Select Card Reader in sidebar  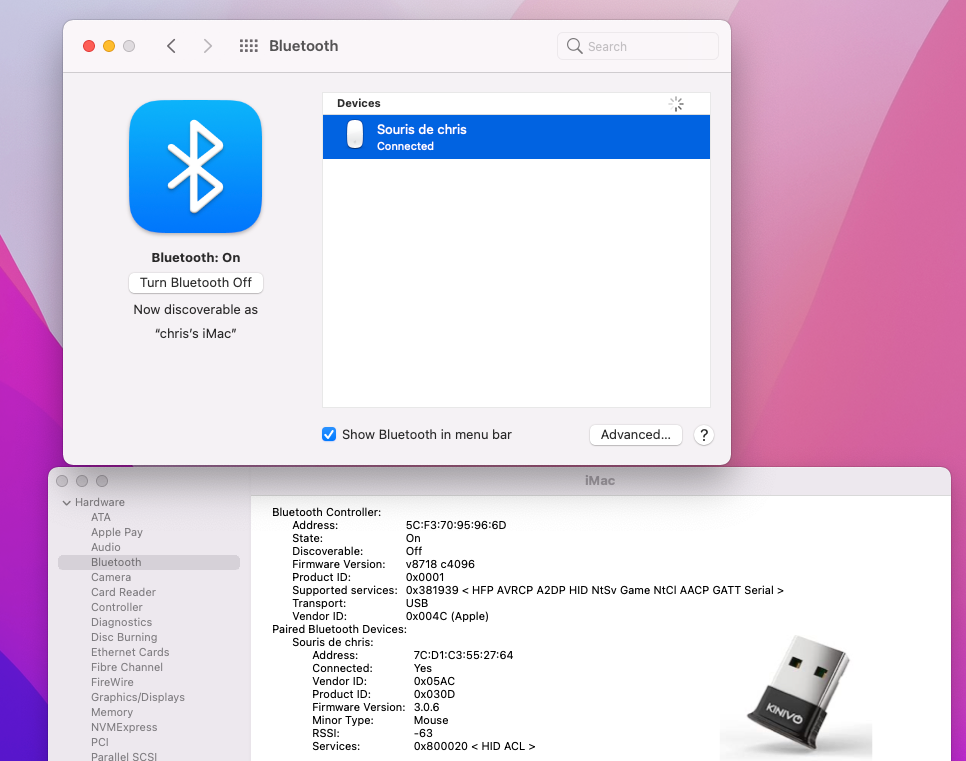[x=123, y=592]
